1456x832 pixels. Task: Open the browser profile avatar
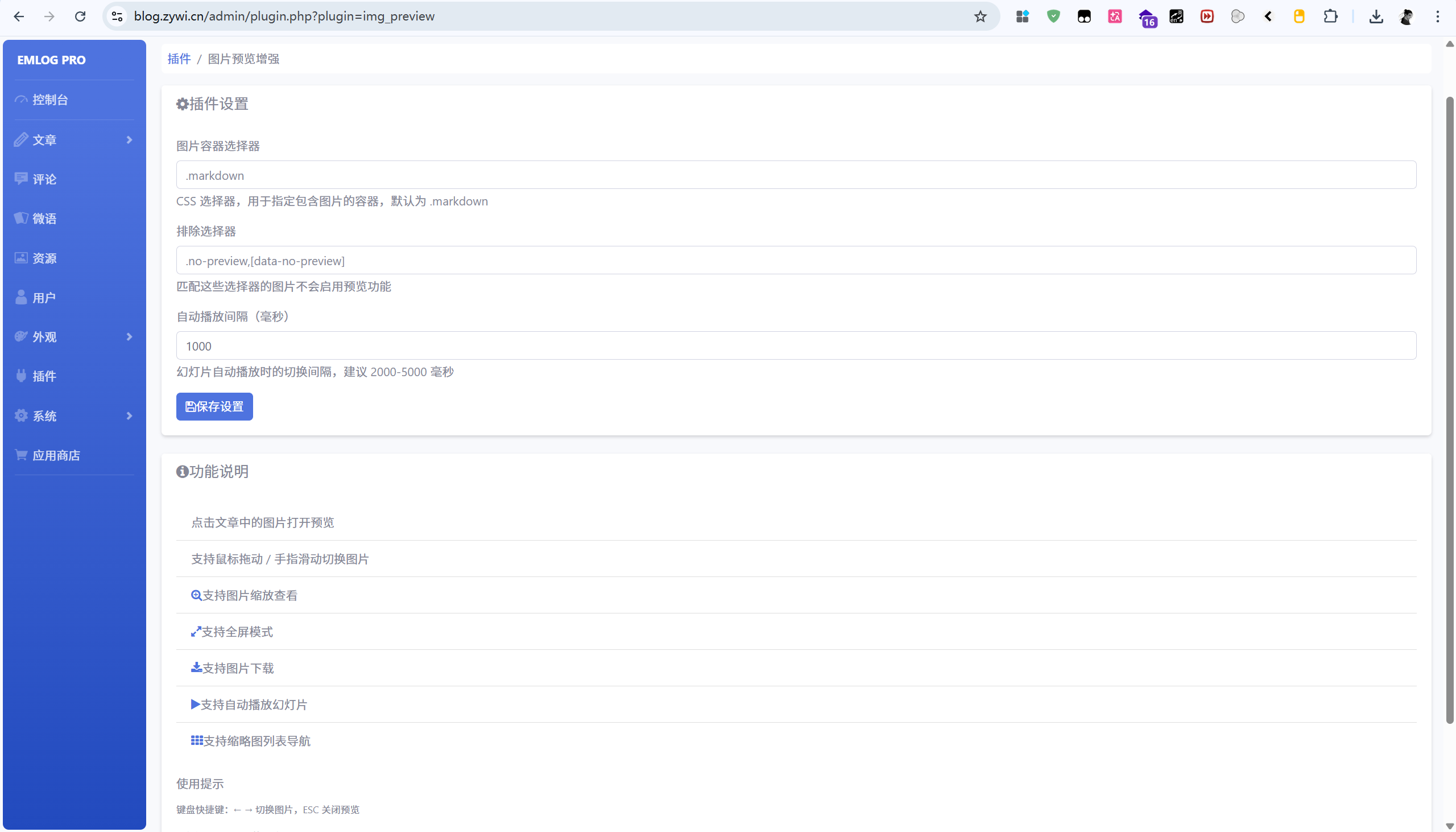tap(1407, 17)
